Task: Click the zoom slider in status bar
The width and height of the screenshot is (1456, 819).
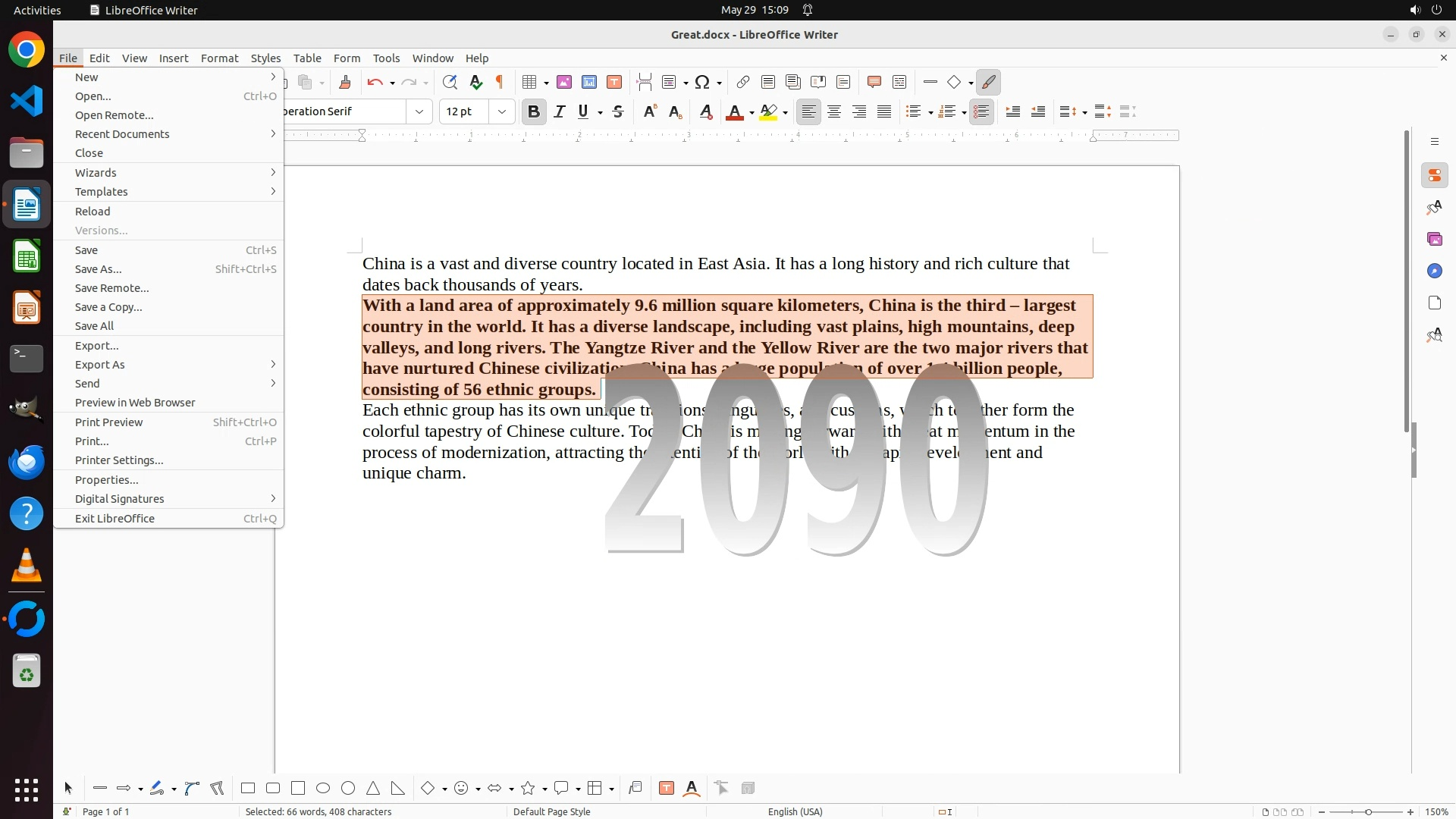Action: (x=1367, y=811)
